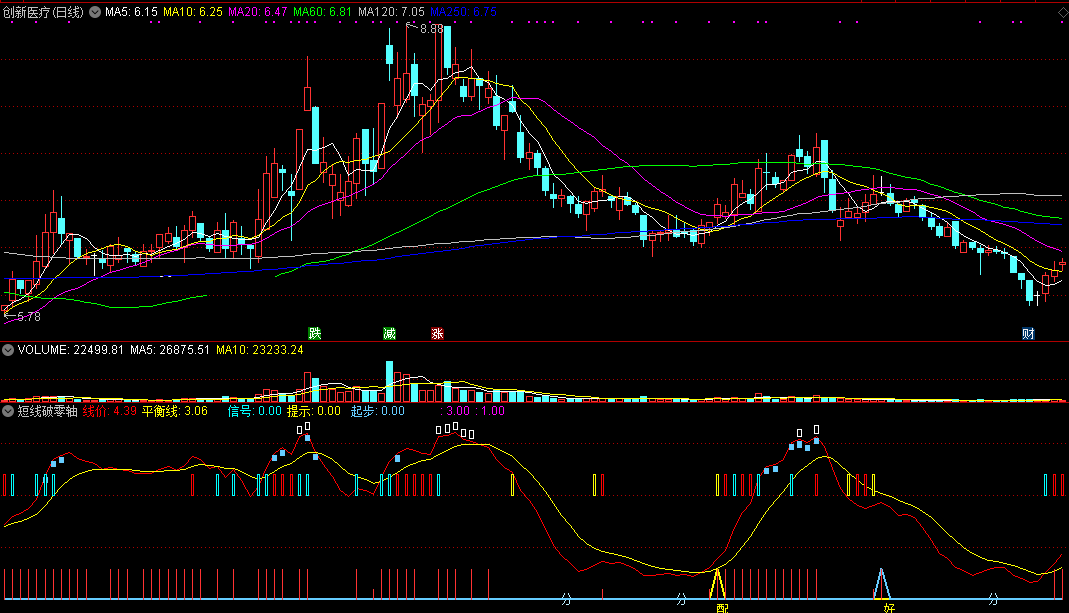Click the 短线破零轴 indicator name

[x=48, y=411]
